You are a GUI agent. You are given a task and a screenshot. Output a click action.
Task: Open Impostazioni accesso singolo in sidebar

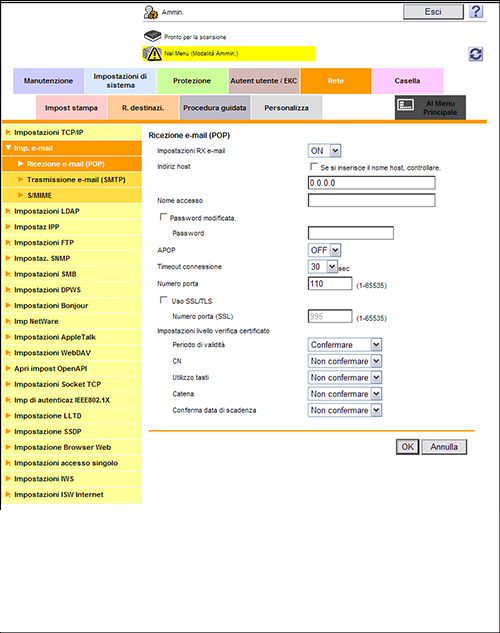(x=72, y=463)
